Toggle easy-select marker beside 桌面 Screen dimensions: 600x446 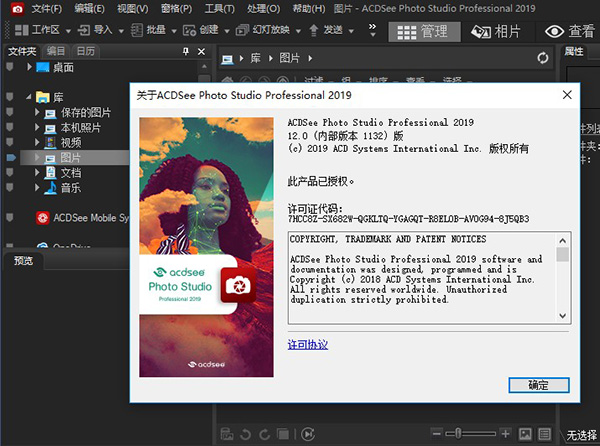(x=10, y=67)
